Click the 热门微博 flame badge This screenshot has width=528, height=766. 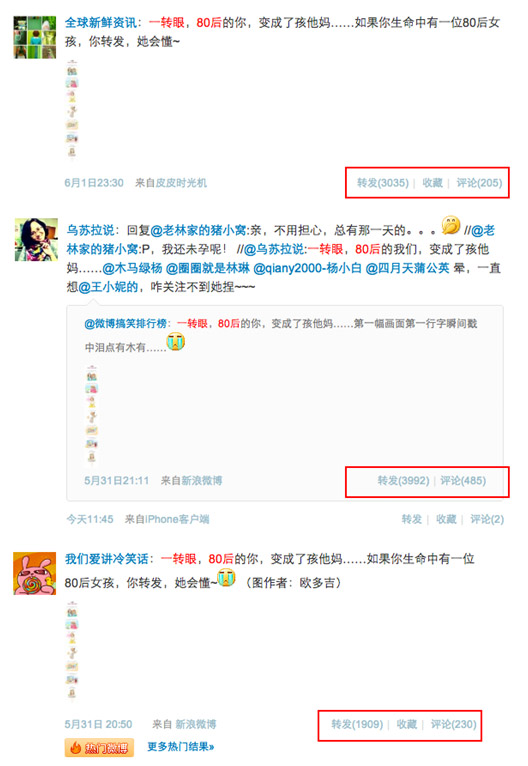tap(99, 747)
